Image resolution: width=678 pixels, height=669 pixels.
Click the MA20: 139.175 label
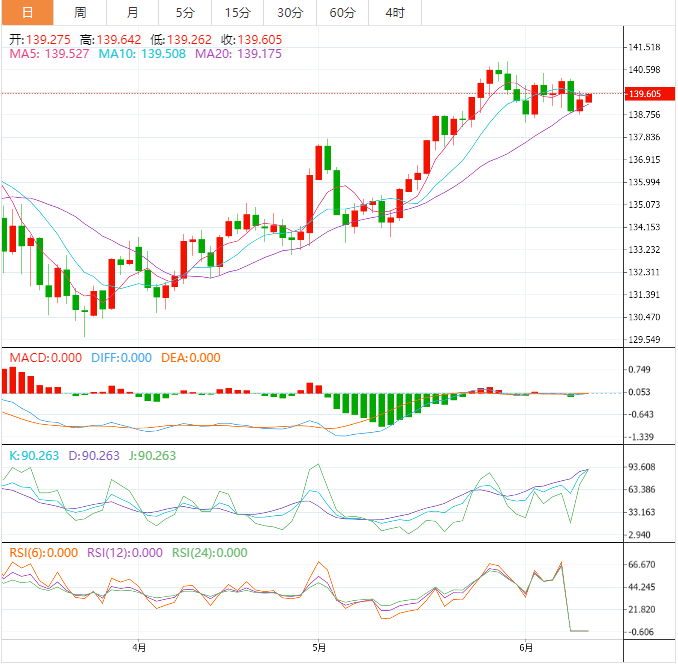click(x=238, y=54)
